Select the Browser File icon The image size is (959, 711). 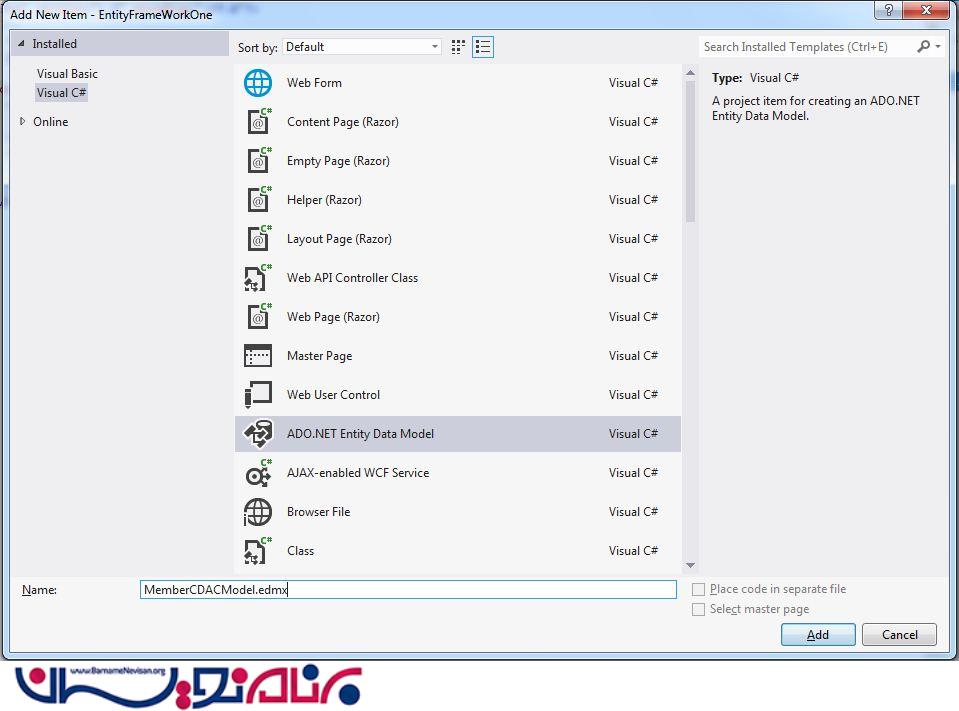[x=258, y=512]
